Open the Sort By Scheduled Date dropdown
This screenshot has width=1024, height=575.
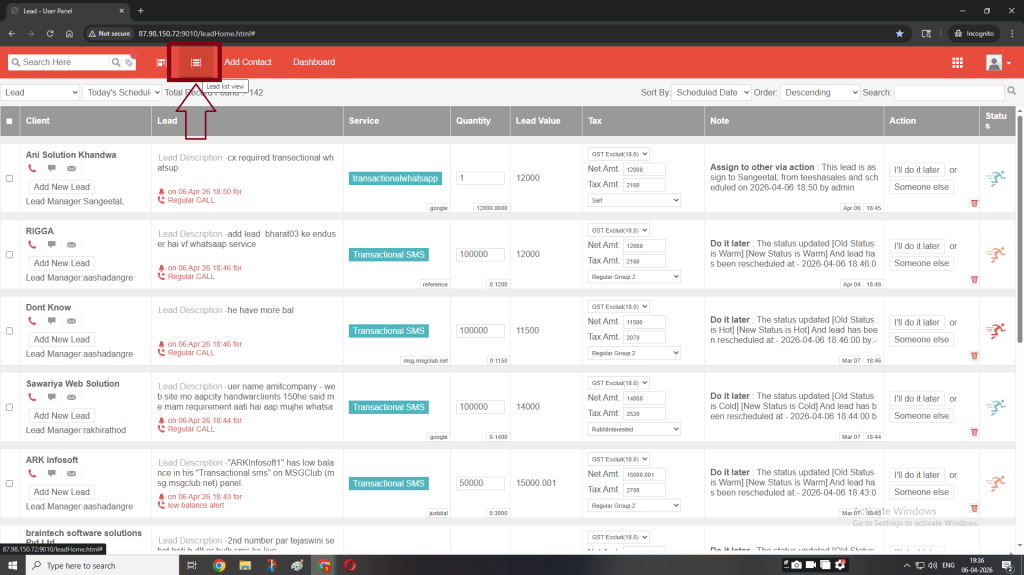[x=711, y=92]
